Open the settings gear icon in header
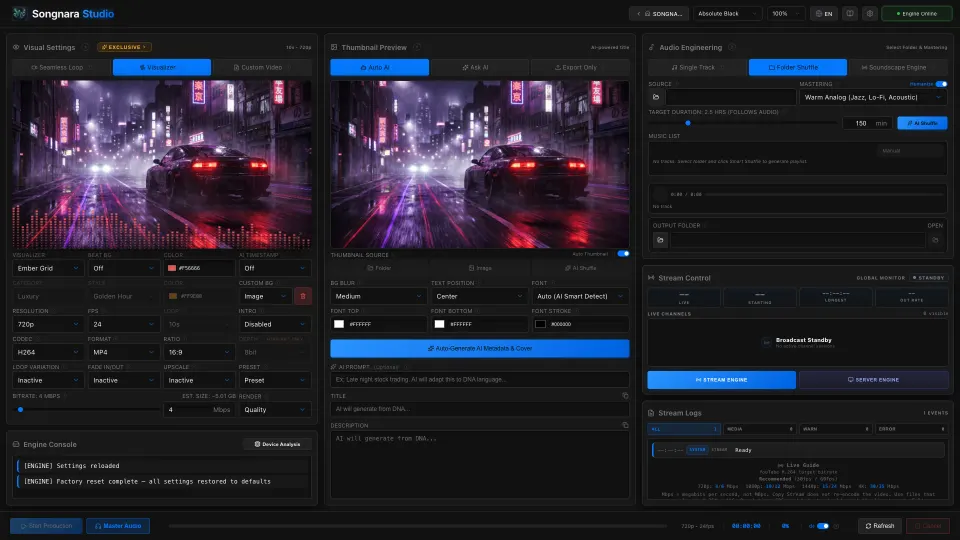 [x=869, y=13]
